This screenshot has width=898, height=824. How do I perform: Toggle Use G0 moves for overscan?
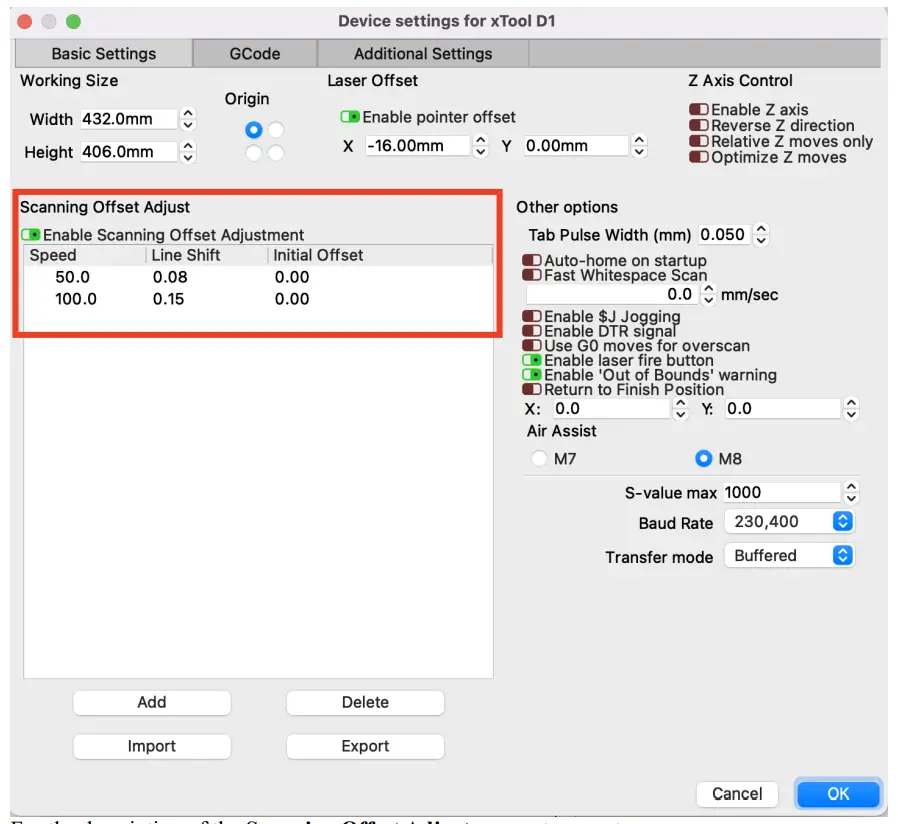click(x=532, y=346)
